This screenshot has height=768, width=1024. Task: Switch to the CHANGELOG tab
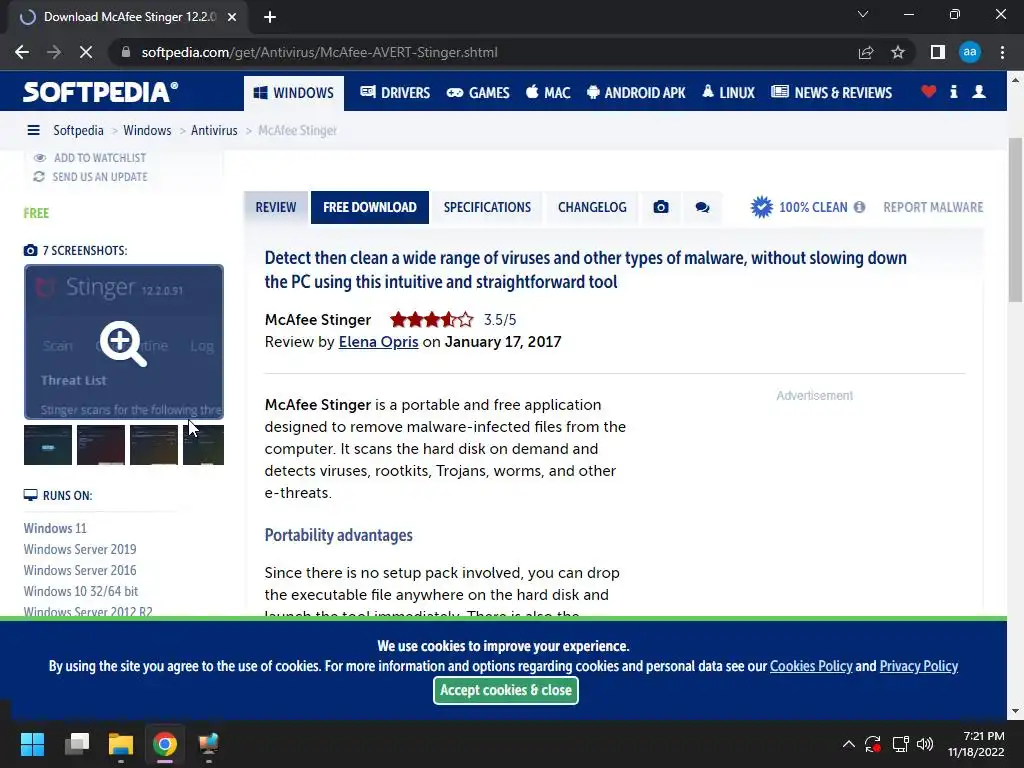tap(592, 207)
